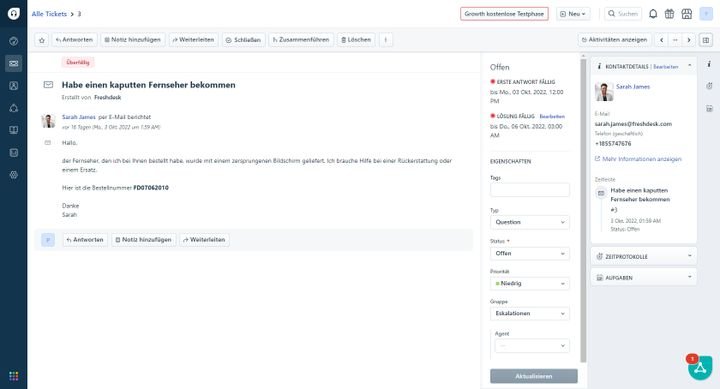Click the ellipsis between the ticket navigation arrows
Image resolution: width=720 pixels, height=389 pixels.
point(675,40)
